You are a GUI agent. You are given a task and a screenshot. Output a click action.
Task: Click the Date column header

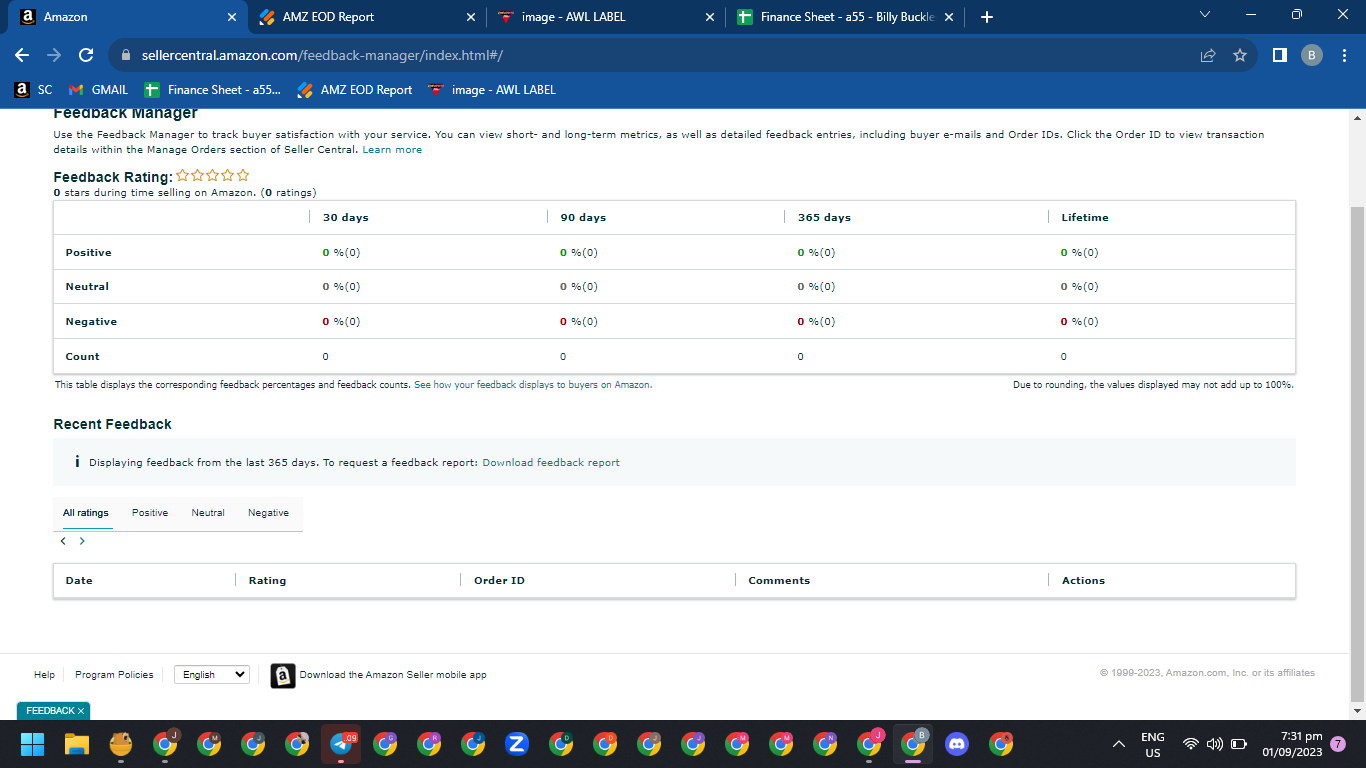click(79, 581)
